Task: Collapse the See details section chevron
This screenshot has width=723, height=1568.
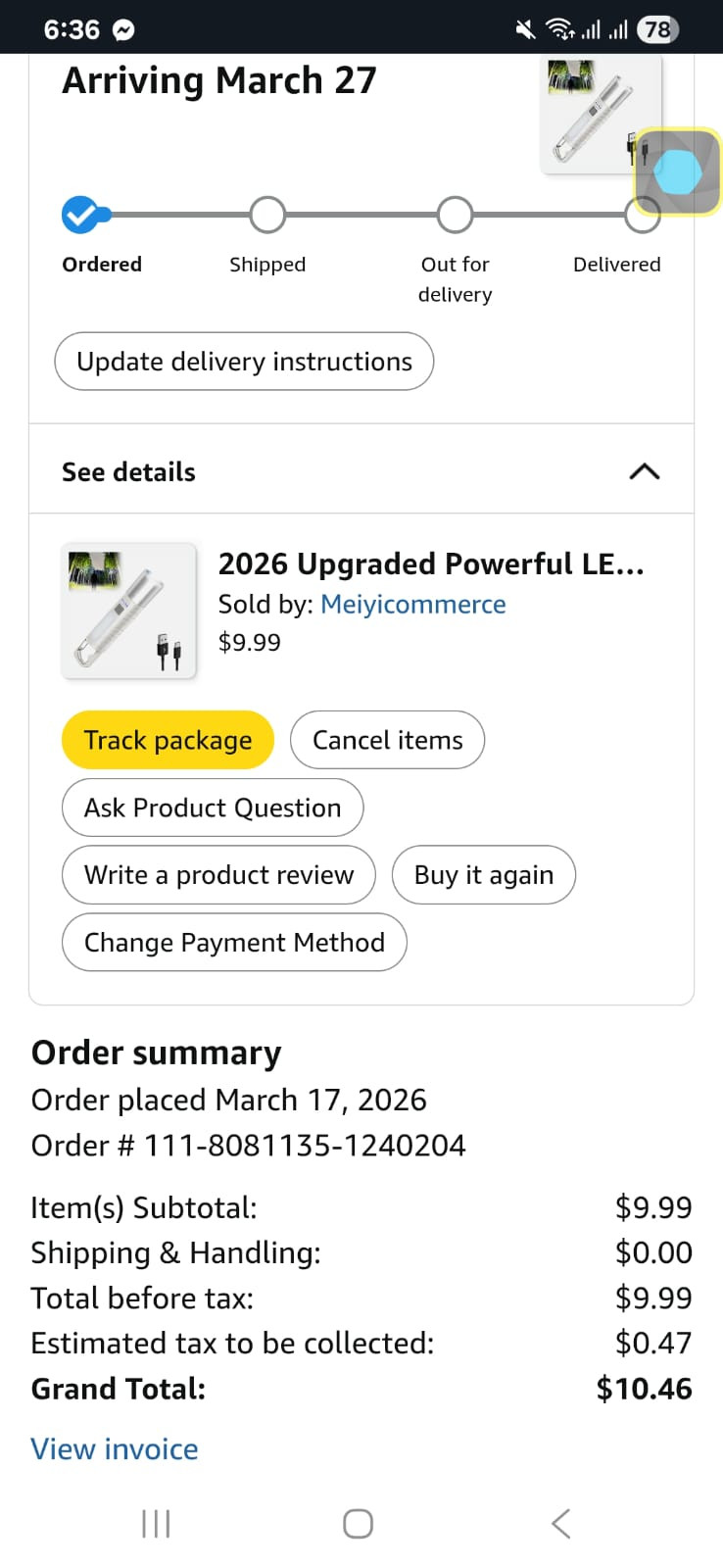Action: [644, 471]
